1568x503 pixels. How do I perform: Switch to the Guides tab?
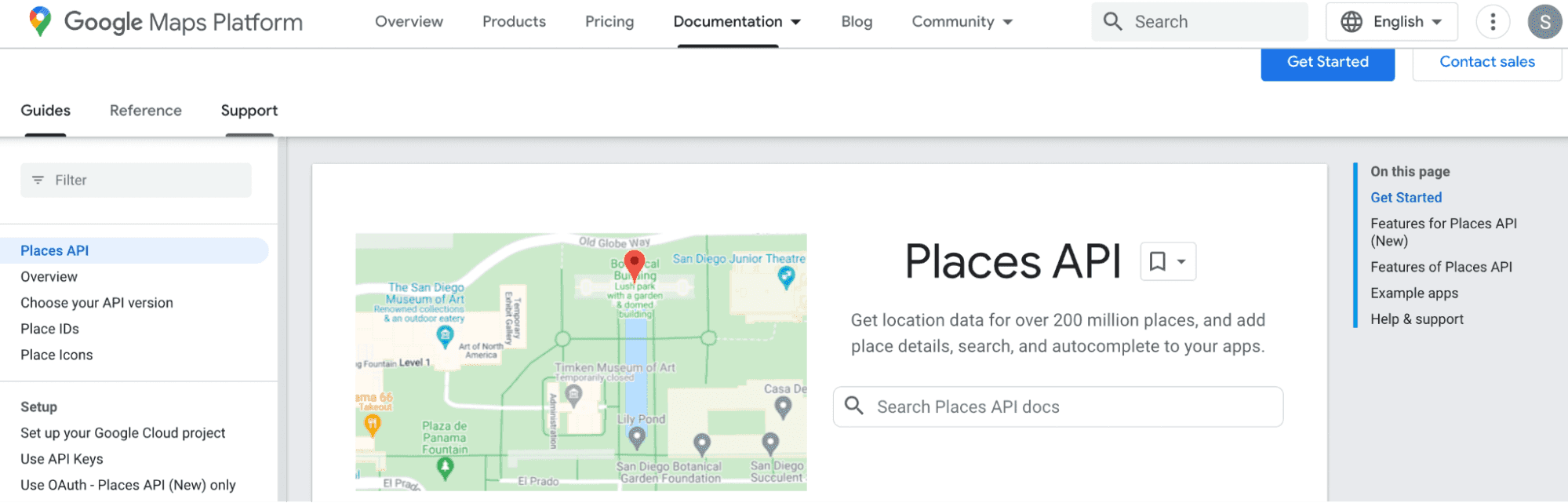pos(45,111)
